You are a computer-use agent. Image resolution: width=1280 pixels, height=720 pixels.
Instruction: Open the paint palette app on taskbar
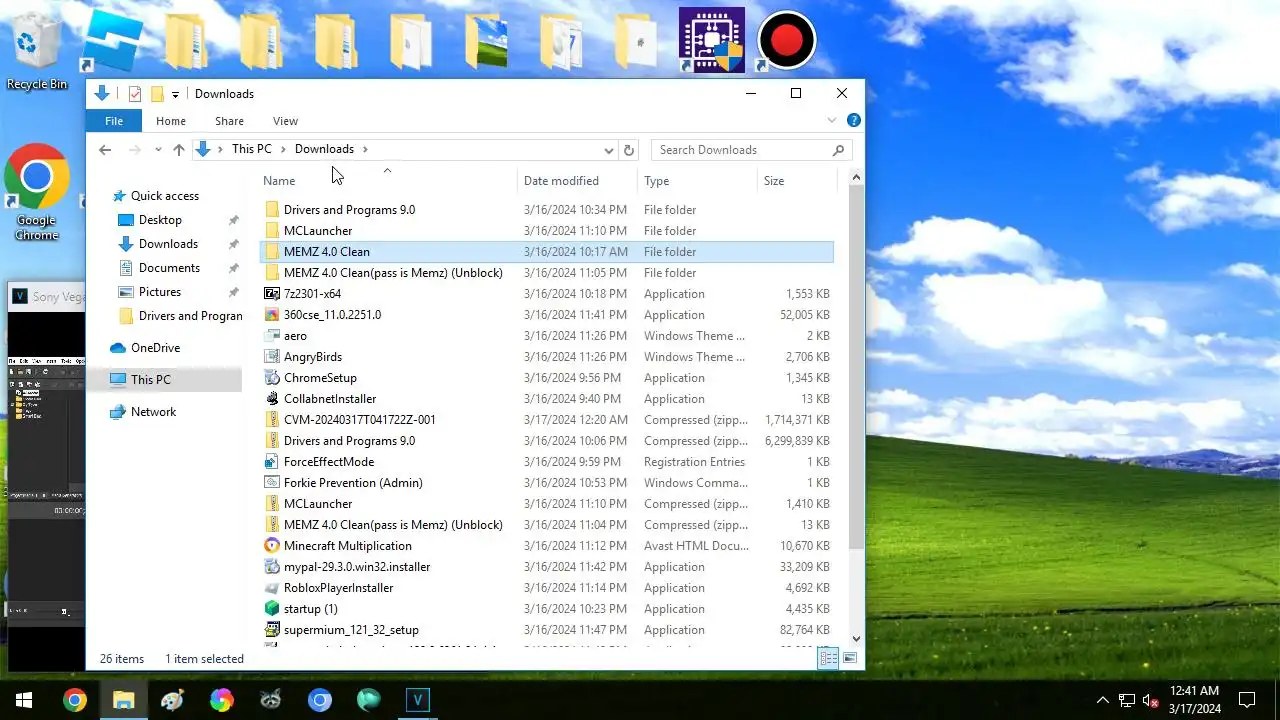[x=172, y=700]
